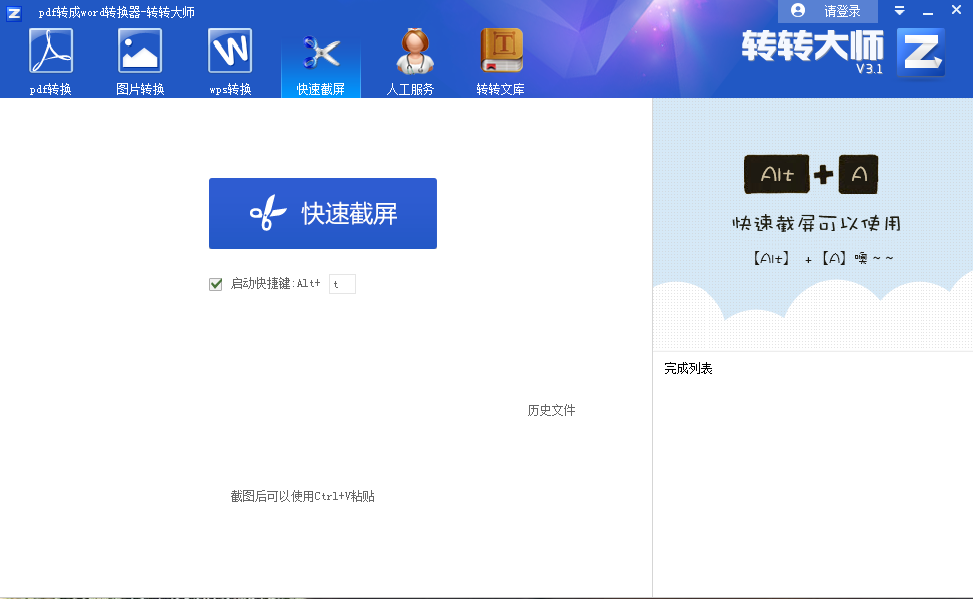Switch to the pdf转换 tab

51,58
